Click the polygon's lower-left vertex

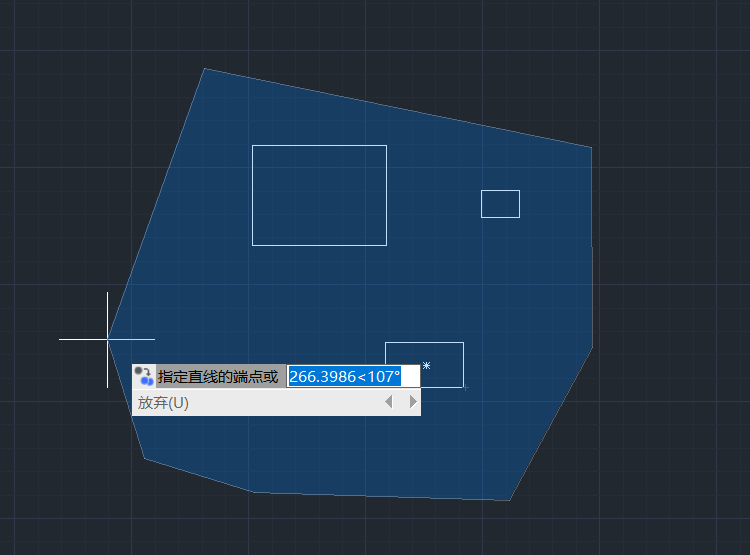144,459
